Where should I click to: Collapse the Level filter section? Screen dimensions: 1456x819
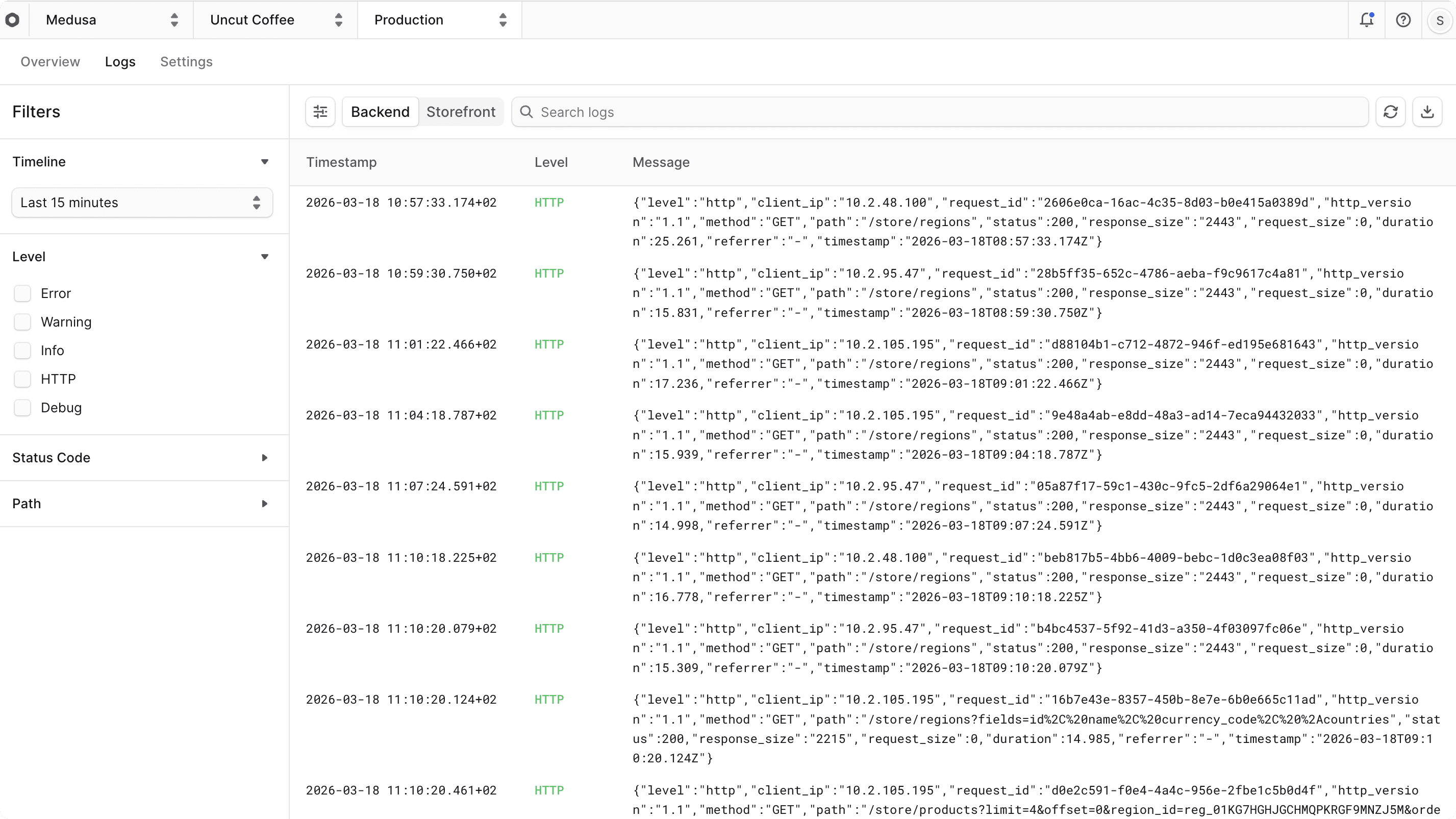click(265, 256)
